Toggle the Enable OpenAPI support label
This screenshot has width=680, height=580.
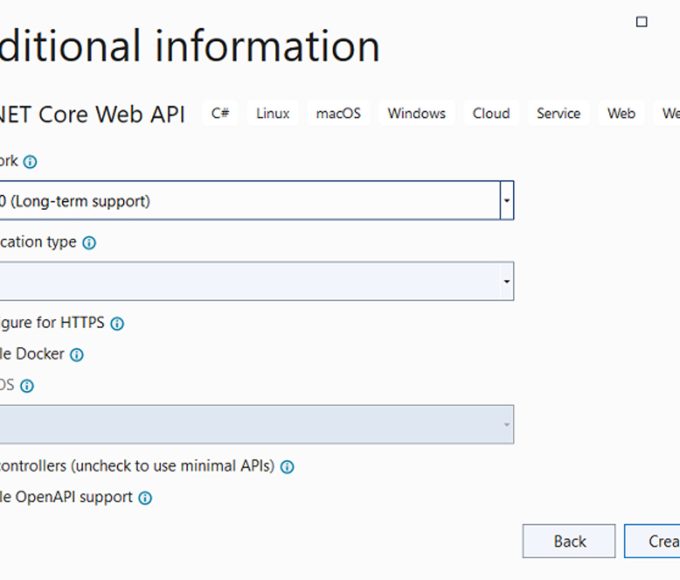coord(65,497)
